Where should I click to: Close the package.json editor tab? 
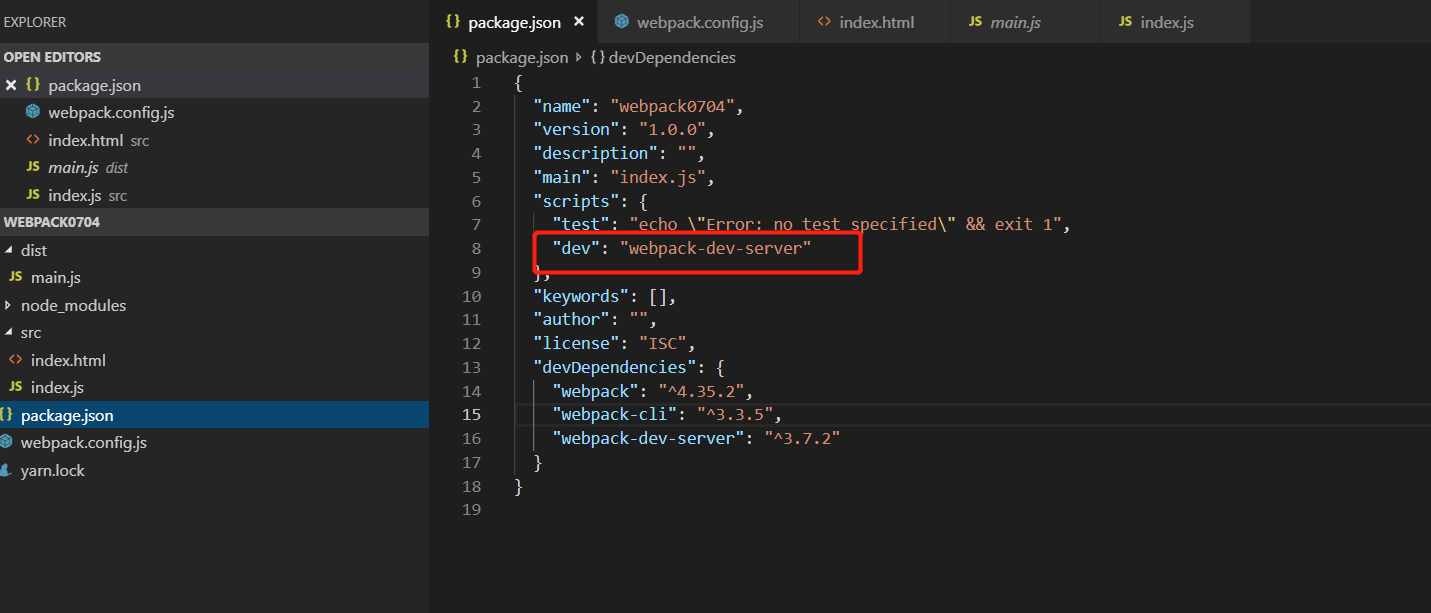580,22
